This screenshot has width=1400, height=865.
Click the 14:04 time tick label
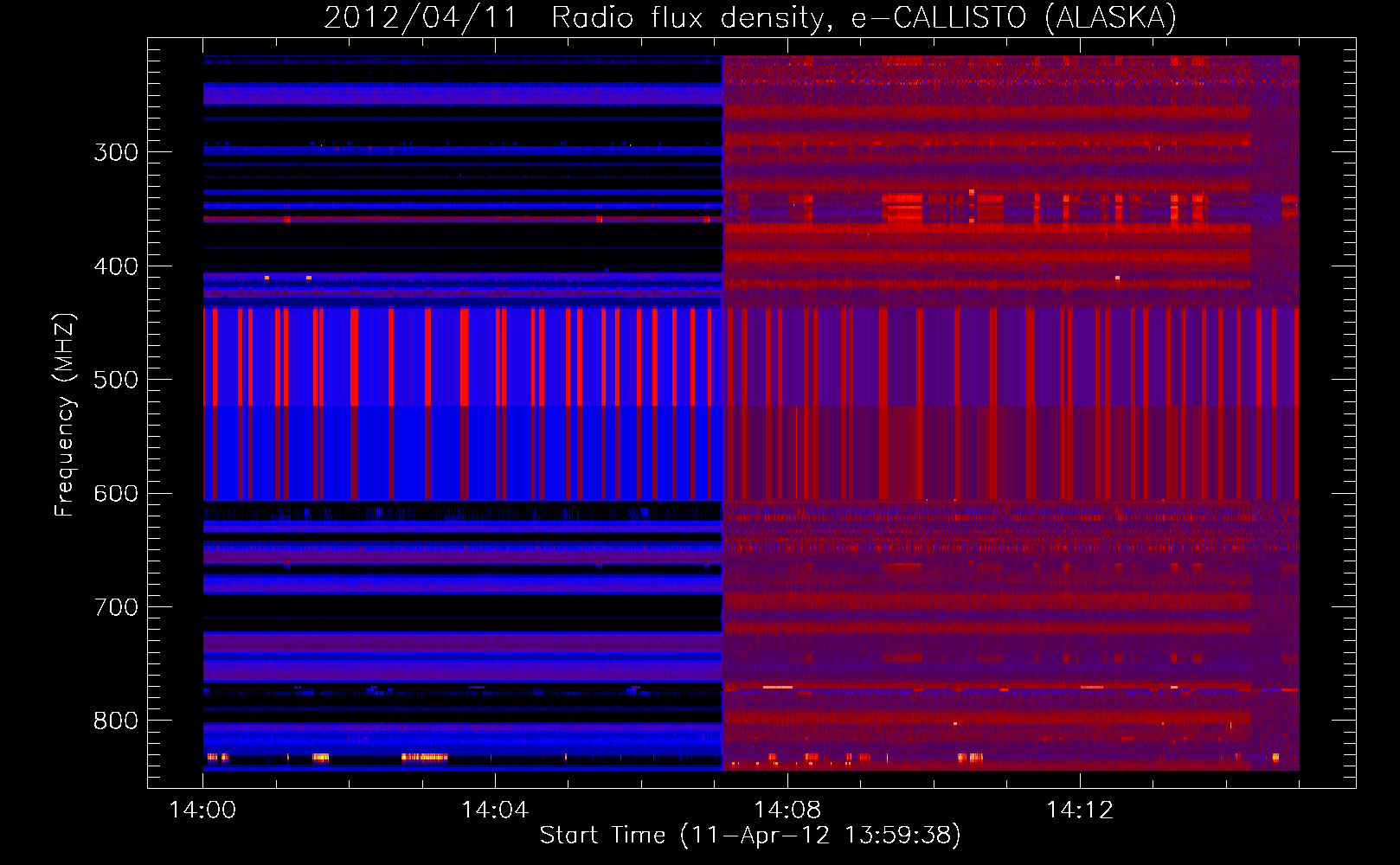click(x=495, y=810)
